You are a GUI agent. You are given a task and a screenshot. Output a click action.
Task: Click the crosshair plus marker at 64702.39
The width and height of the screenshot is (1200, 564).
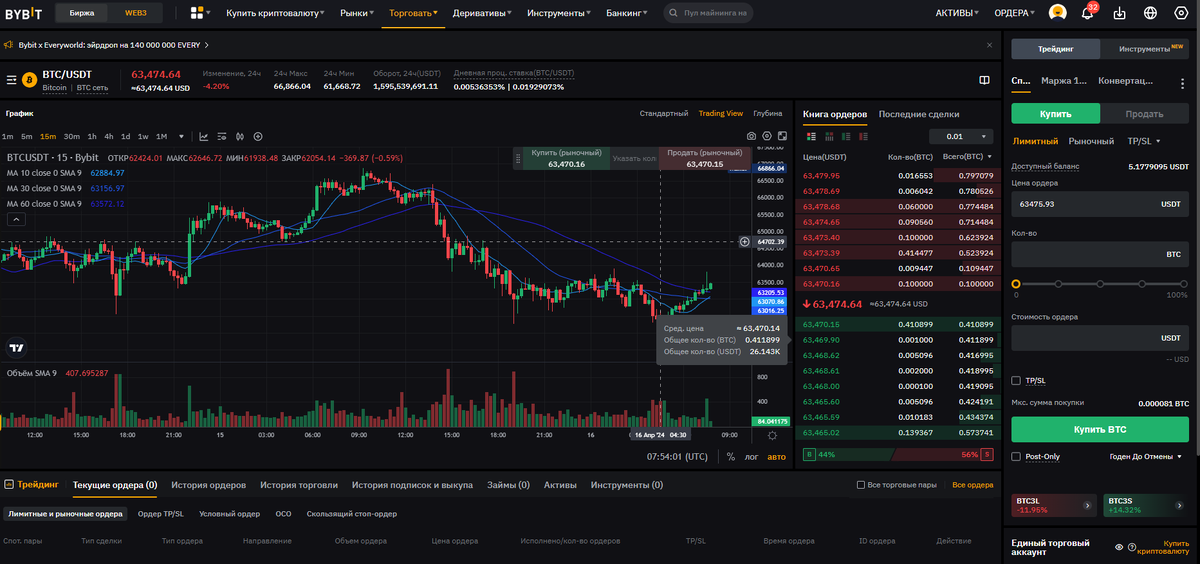pos(744,241)
